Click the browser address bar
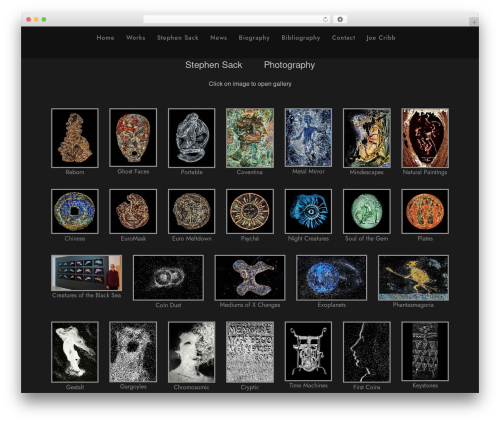The image size is (500, 423). pyautogui.click(x=237, y=19)
